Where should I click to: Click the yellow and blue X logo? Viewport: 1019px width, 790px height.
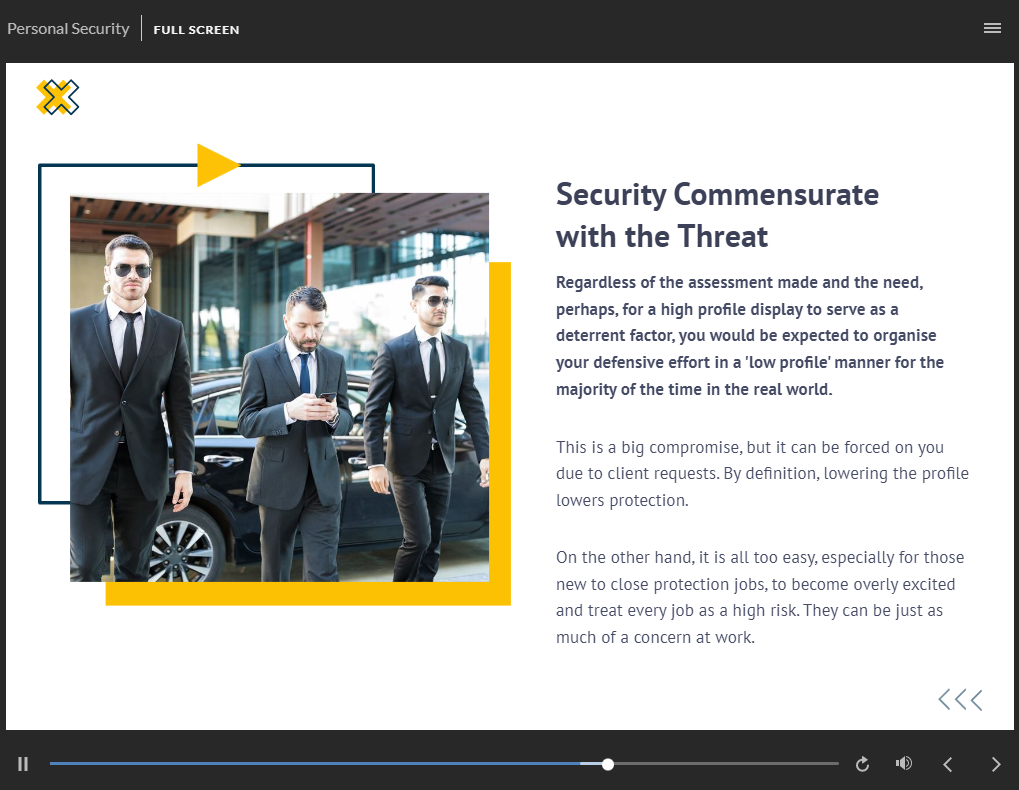(x=57, y=97)
